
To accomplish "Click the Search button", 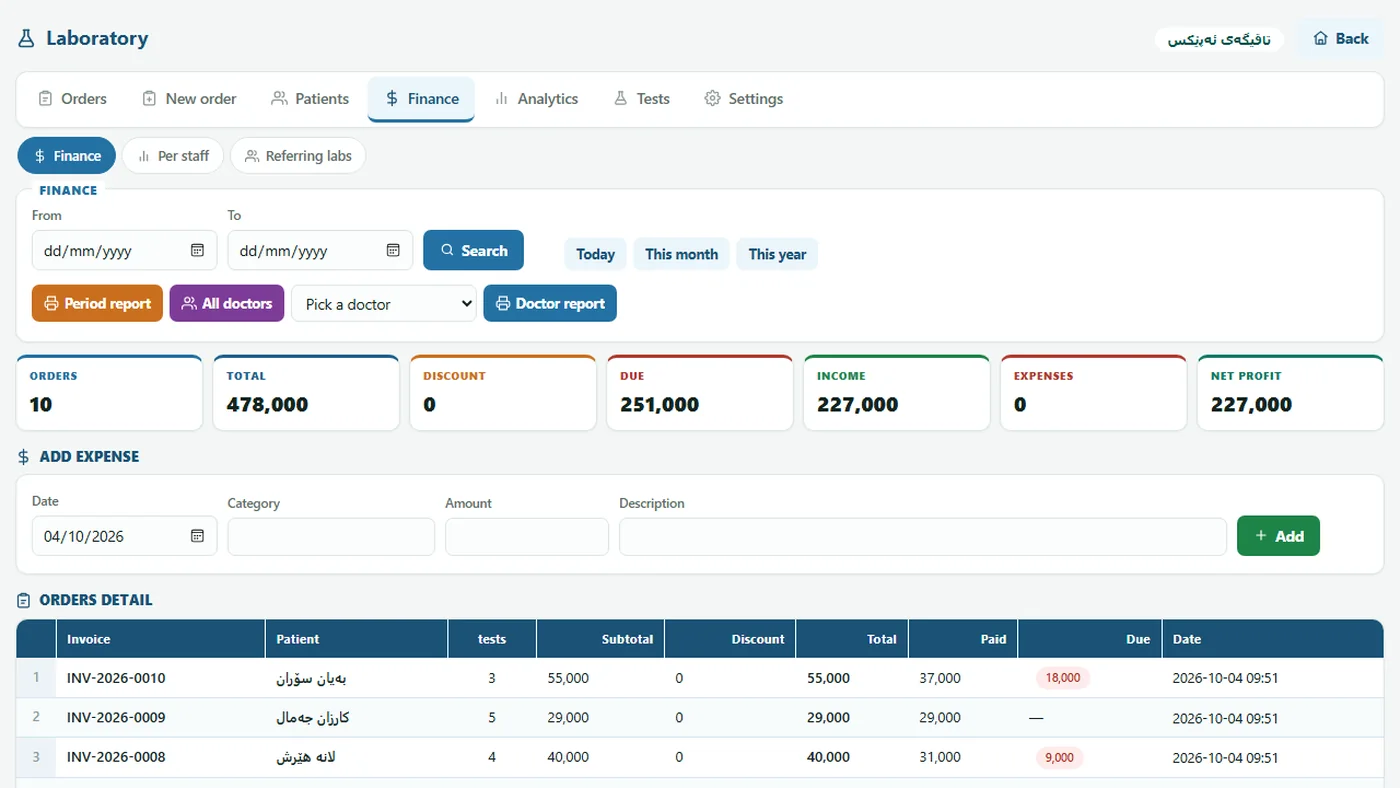I will [x=473, y=251].
